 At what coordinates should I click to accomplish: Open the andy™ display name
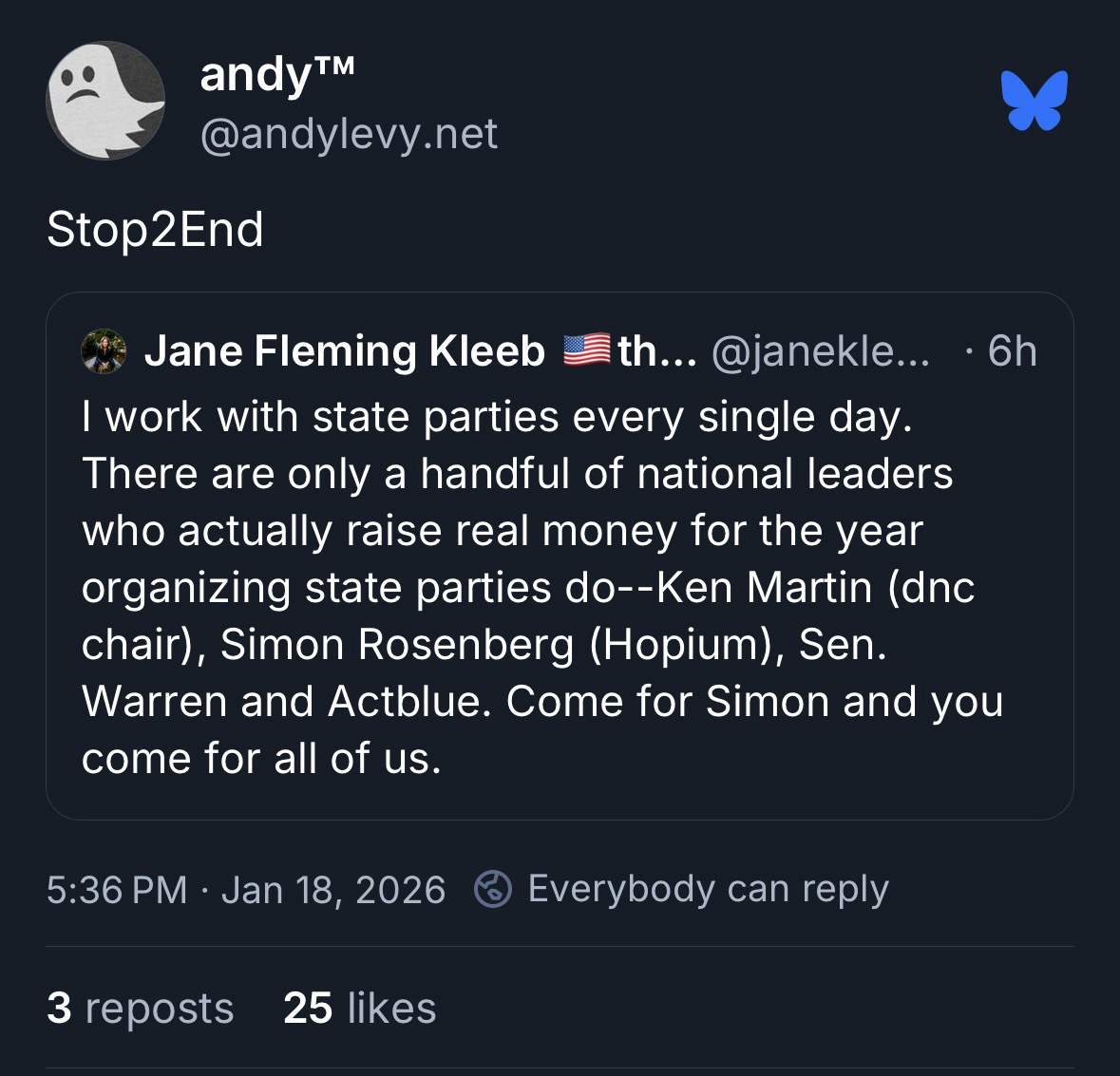point(277,74)
